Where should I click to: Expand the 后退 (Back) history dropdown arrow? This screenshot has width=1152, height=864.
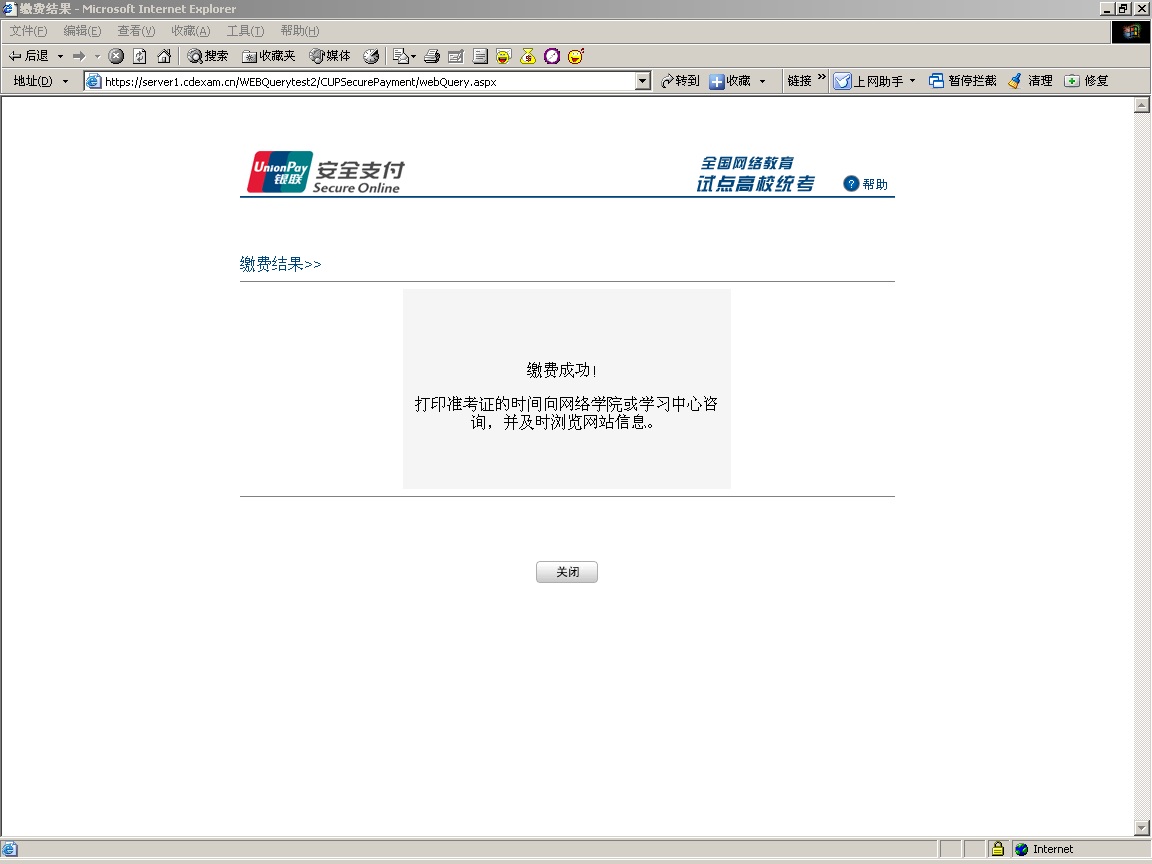point(60,56)
